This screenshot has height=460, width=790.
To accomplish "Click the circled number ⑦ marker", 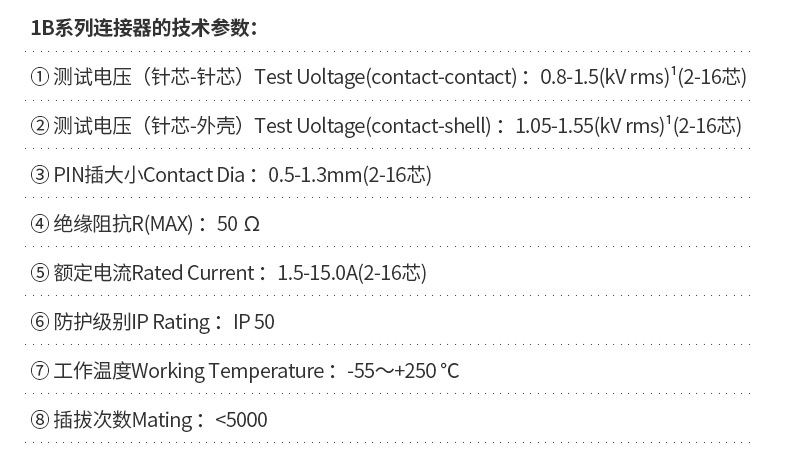I will pyautogui.click(x=40, y=371).
